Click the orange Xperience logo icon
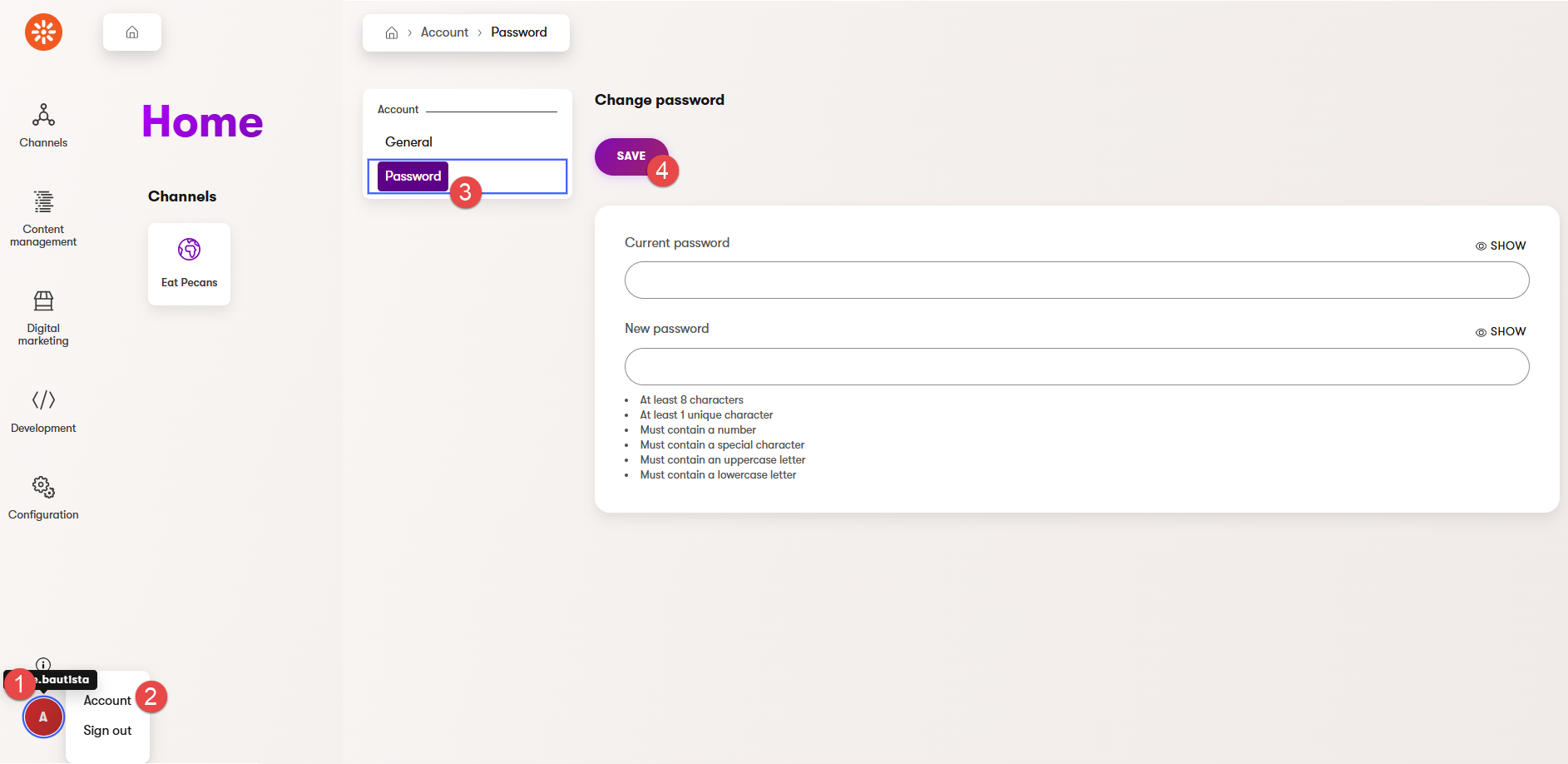 (43, 32)
